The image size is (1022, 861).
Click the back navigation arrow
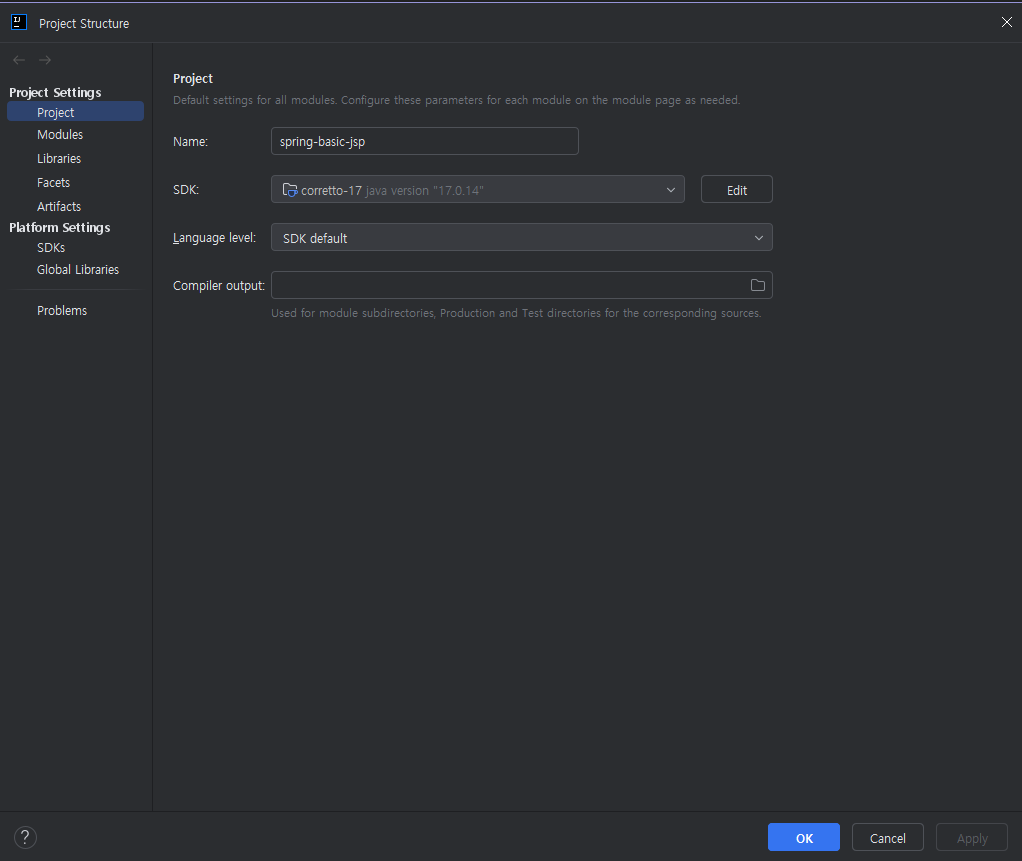pos(19,60)
